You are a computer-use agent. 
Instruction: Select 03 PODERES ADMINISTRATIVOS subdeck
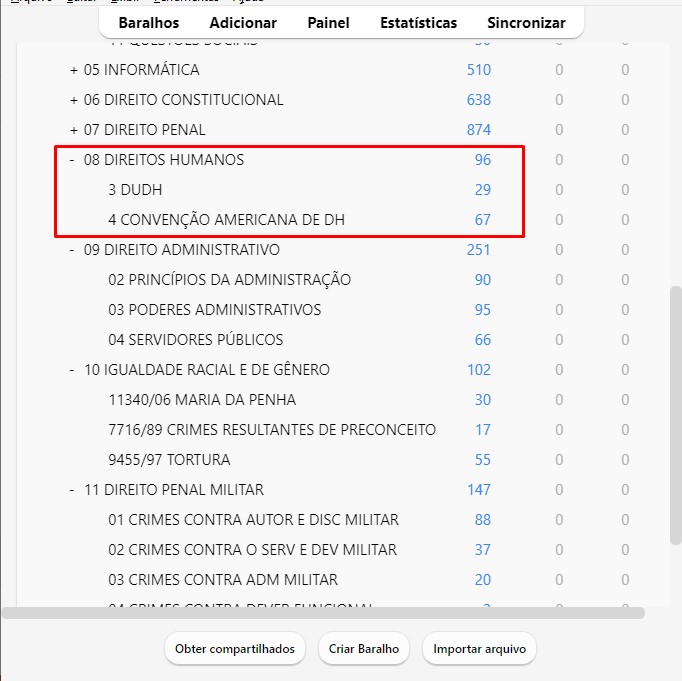214,310
